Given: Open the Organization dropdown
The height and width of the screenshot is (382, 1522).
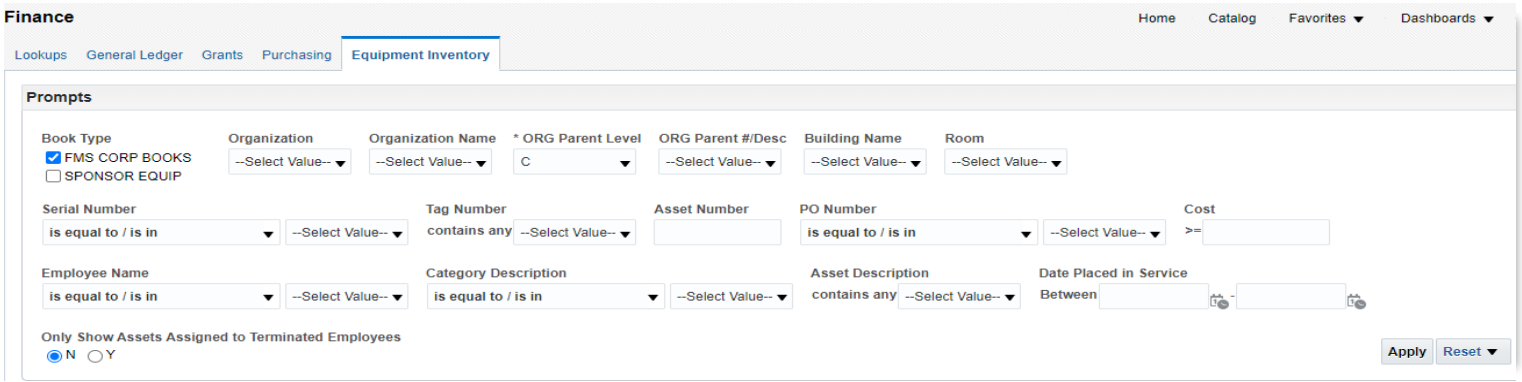Looking at the screenshot, I should pyautogui.click(x=290, y=162).
